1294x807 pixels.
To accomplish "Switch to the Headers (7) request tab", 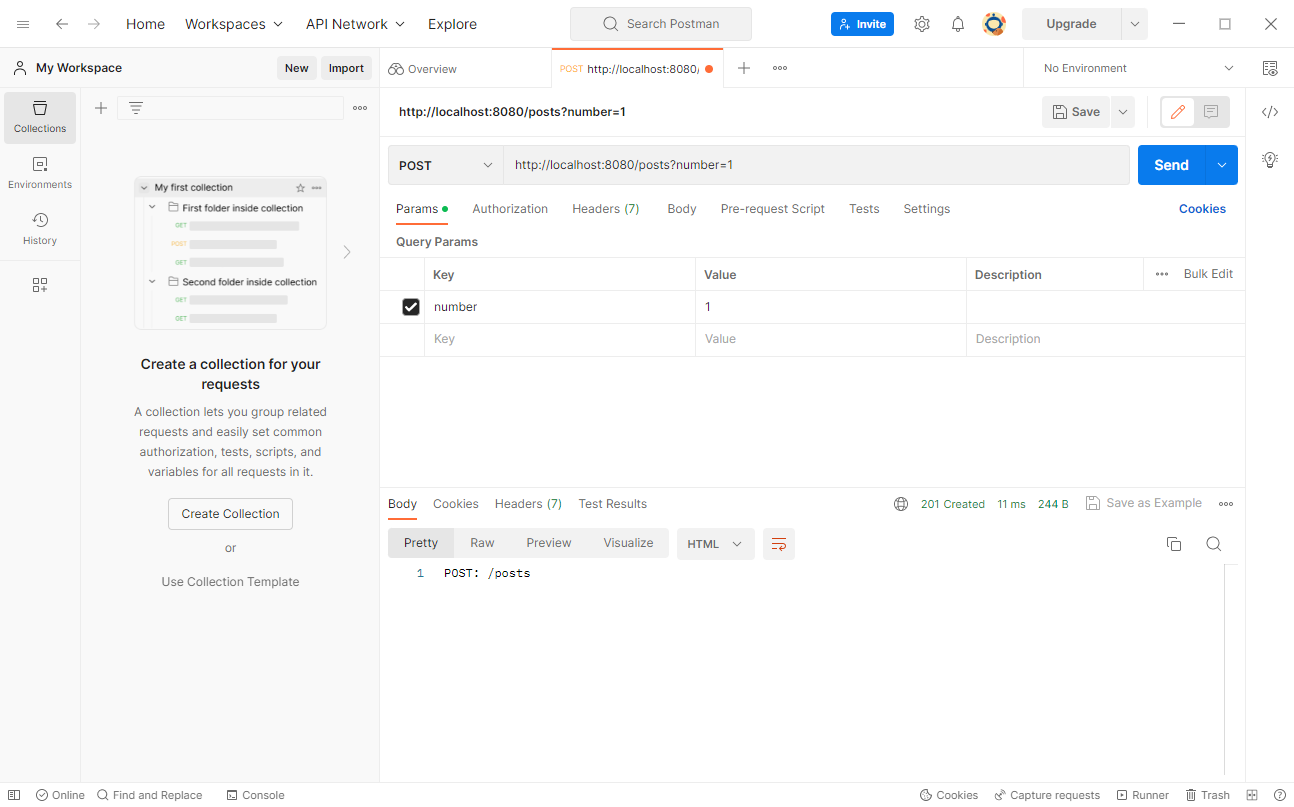I will 606,209.
